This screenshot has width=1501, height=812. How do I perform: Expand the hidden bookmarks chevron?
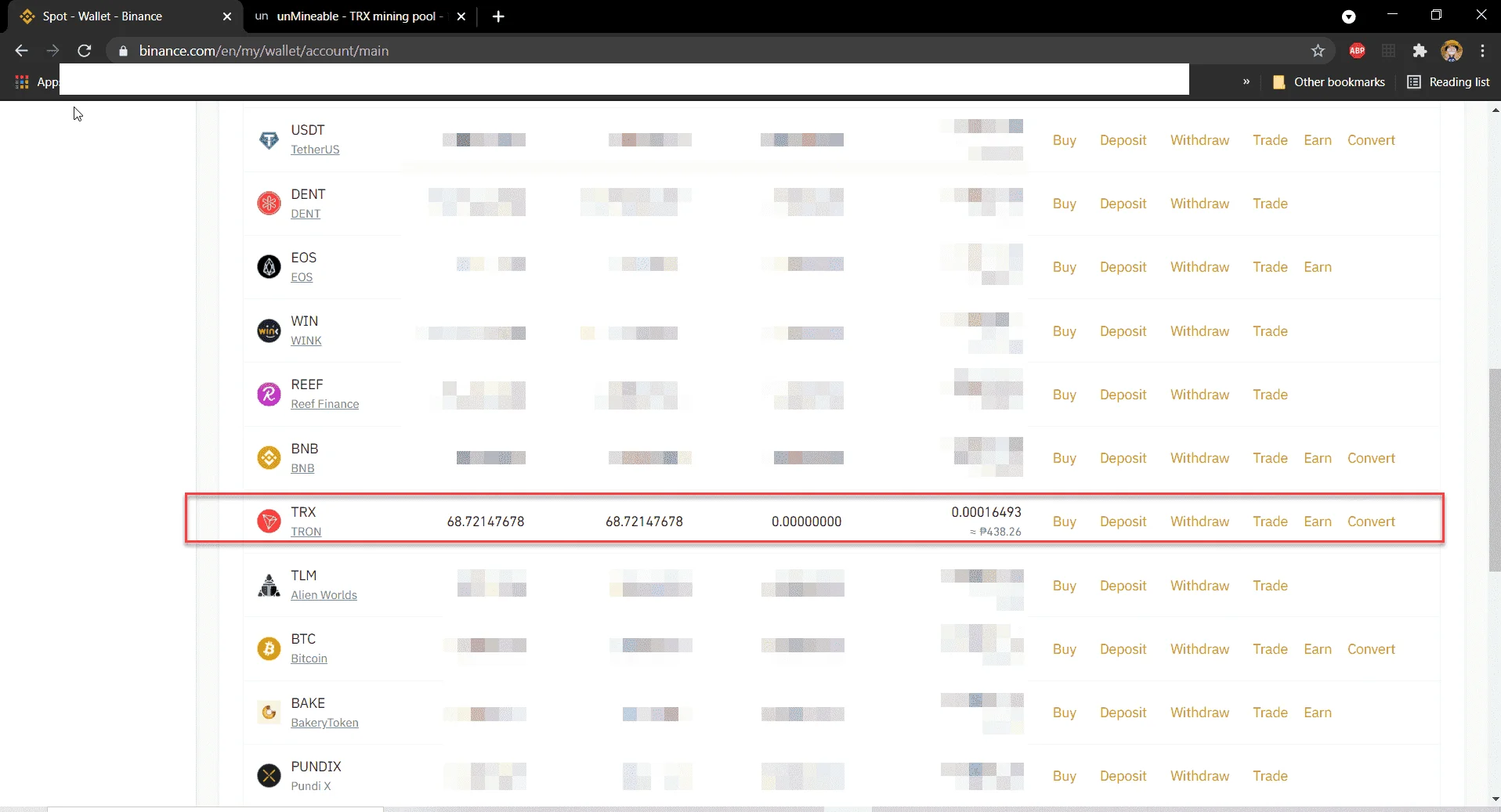click(x=1246, y=81)
